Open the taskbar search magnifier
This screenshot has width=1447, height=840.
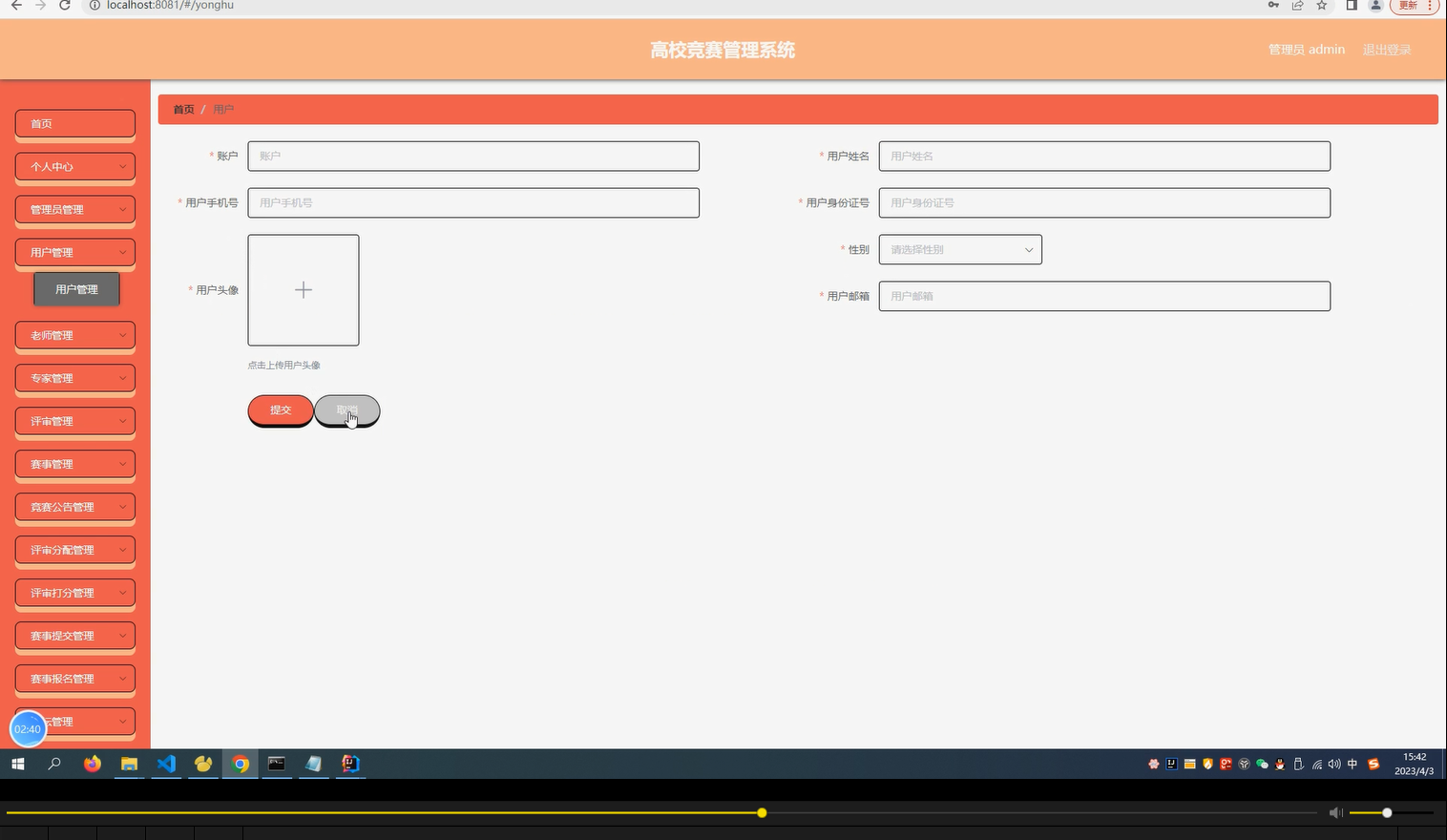54,764
